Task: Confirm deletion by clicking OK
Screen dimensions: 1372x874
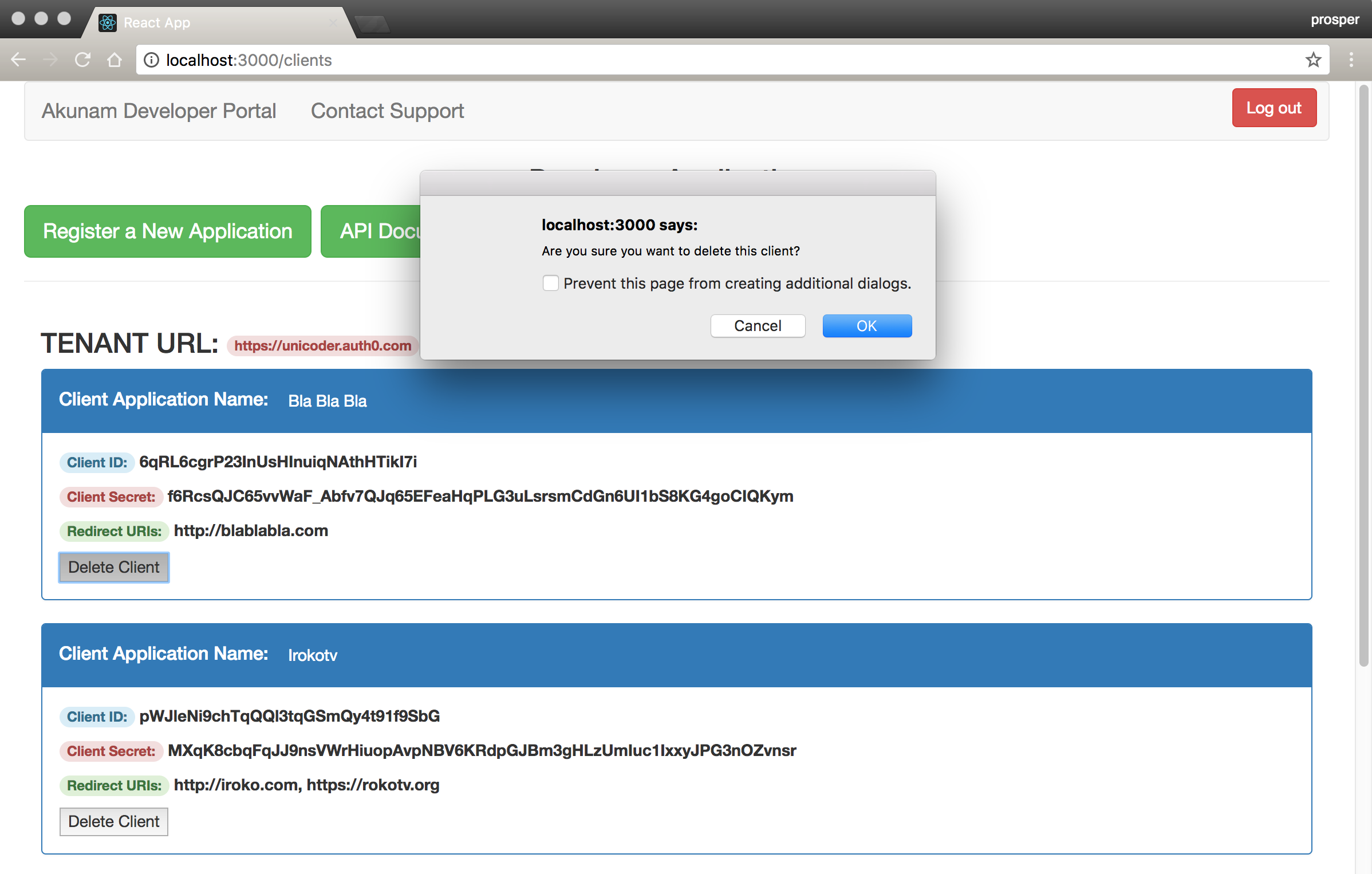Action: [866, 325]
